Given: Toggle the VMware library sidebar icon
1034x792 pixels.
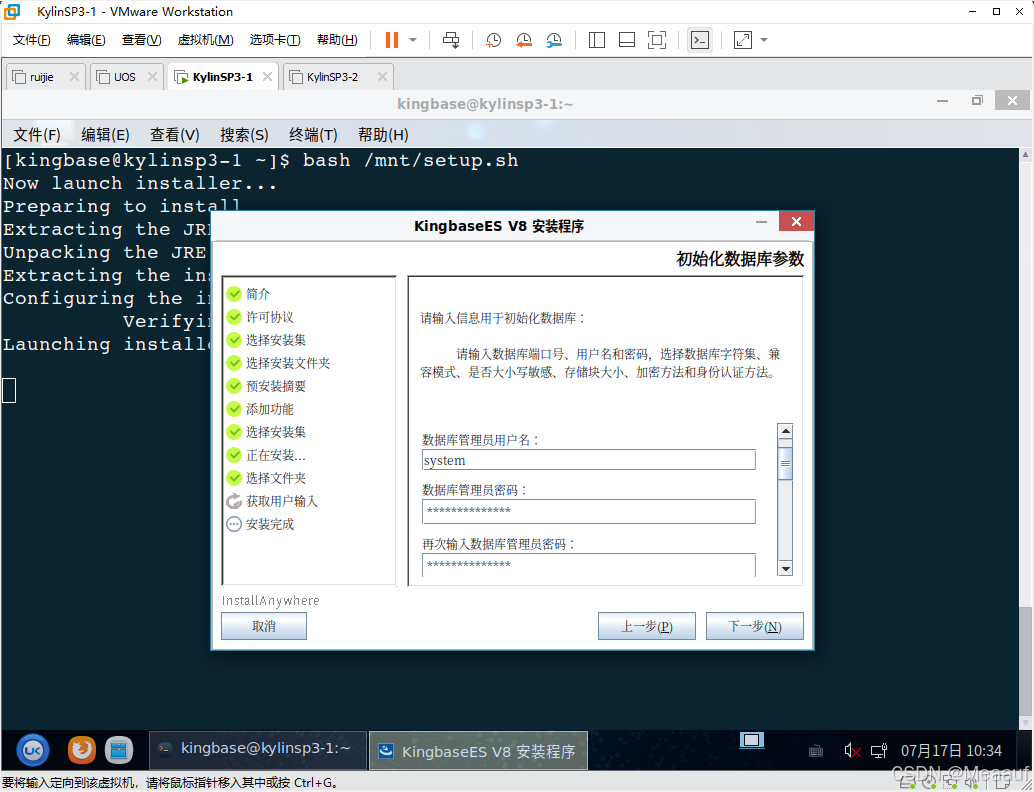Looking at the screenshot, I should (597, 40).
